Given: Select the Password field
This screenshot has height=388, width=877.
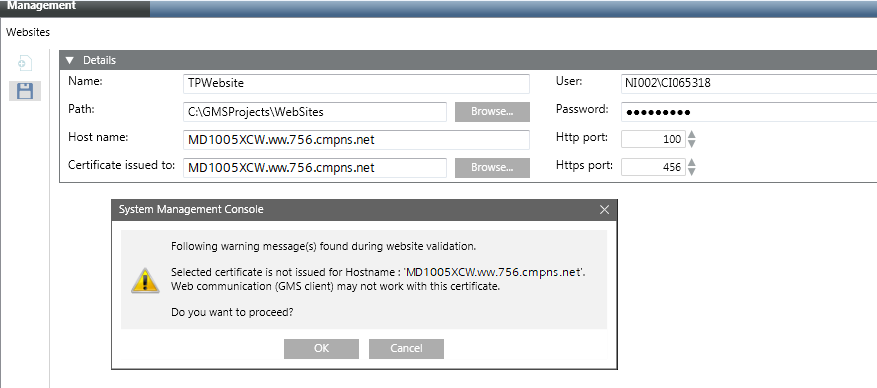Looking at the screenshot, I should [749, 112].
